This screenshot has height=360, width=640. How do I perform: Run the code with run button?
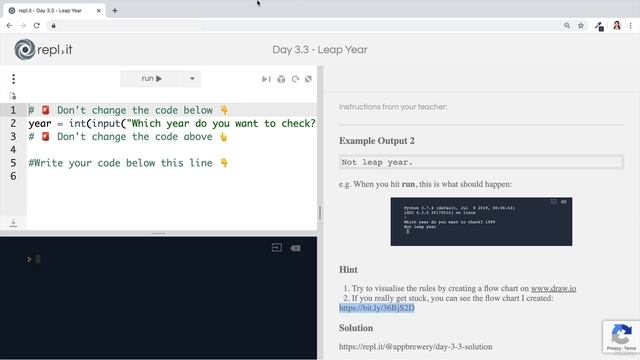(151, 78)
